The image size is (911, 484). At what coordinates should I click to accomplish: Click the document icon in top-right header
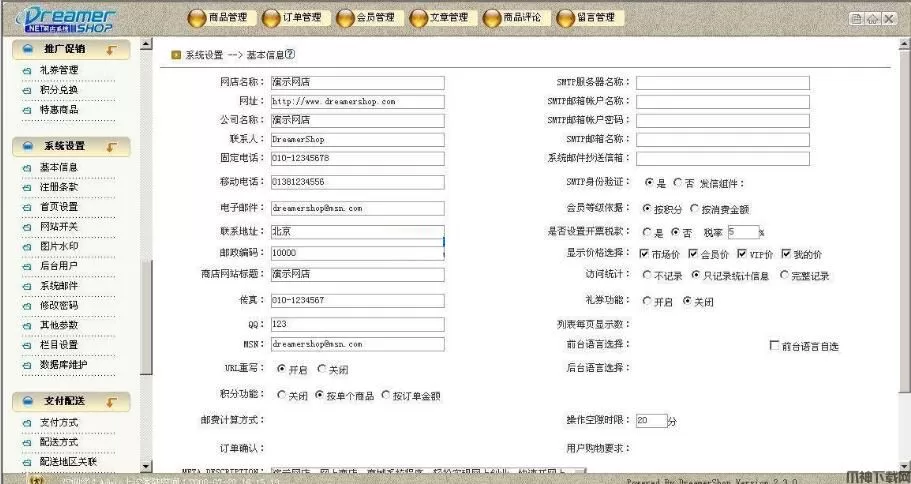[x=856, y=19]
